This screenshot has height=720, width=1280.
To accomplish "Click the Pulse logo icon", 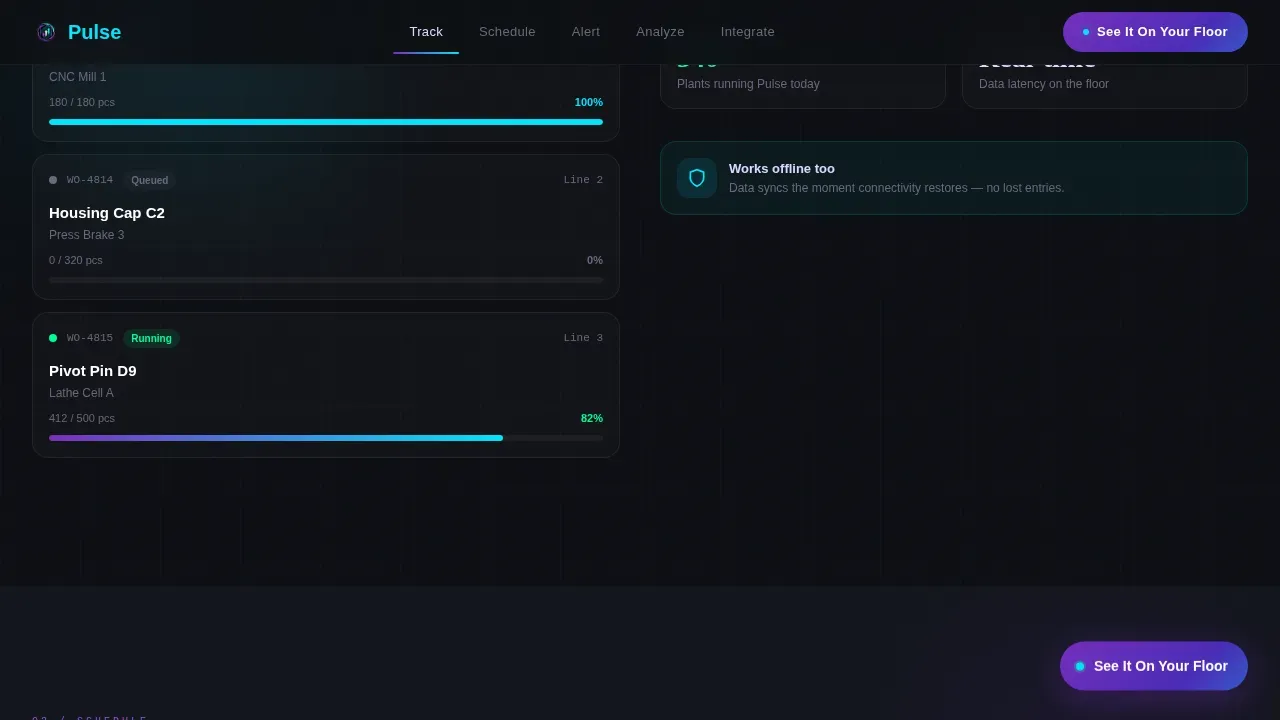I will [46, 32].
